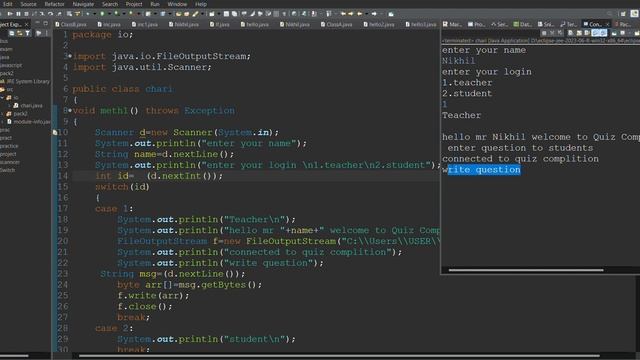Select the Java perspective icon
The width and height of the screenshot is (640, 360).
[635, 13]
